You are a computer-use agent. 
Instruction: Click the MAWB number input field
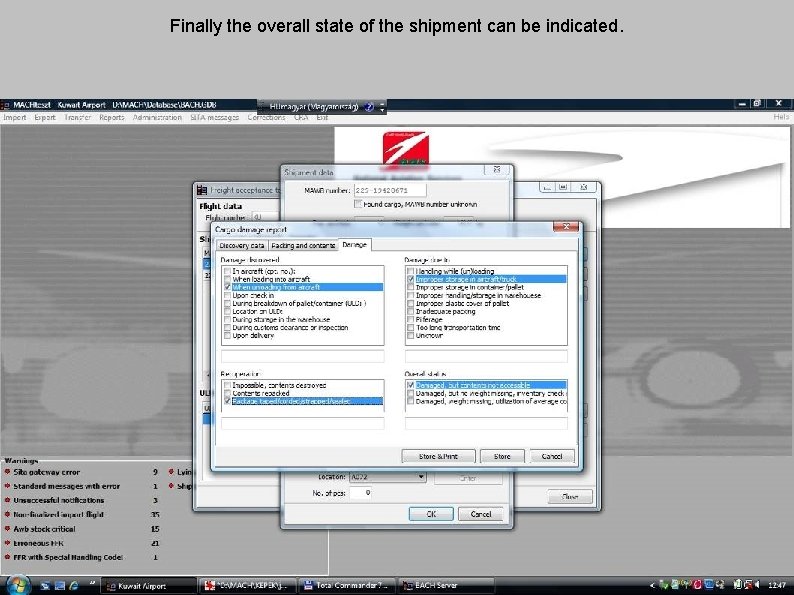(x=390, y=190)
